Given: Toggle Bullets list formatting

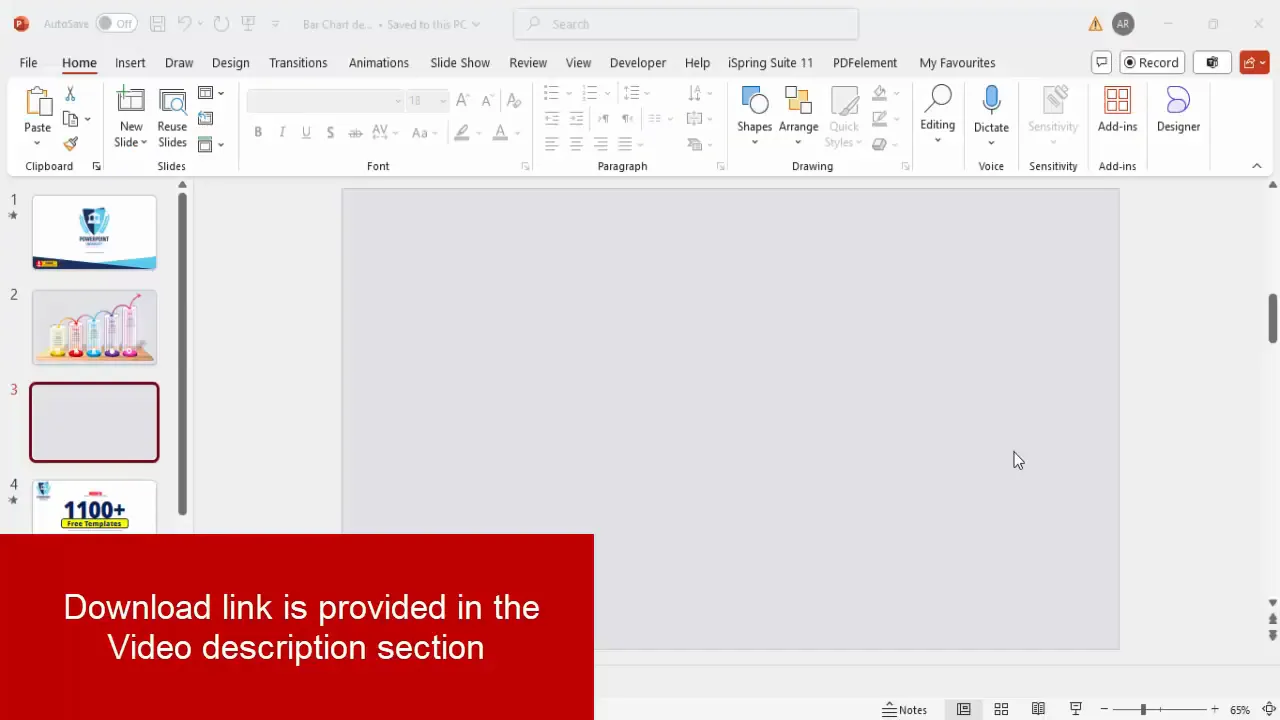Looking at the screenshot, I should tap(551, 93).
